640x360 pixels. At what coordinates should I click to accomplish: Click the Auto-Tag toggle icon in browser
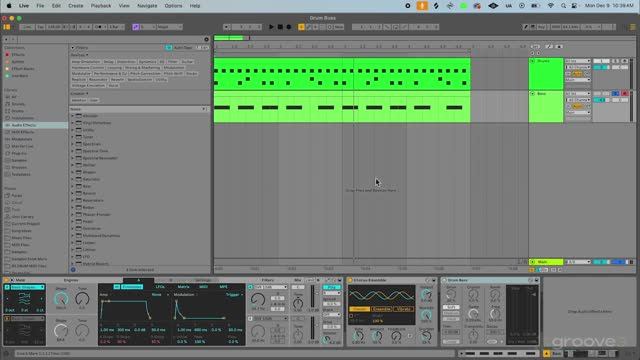(169, 48)
